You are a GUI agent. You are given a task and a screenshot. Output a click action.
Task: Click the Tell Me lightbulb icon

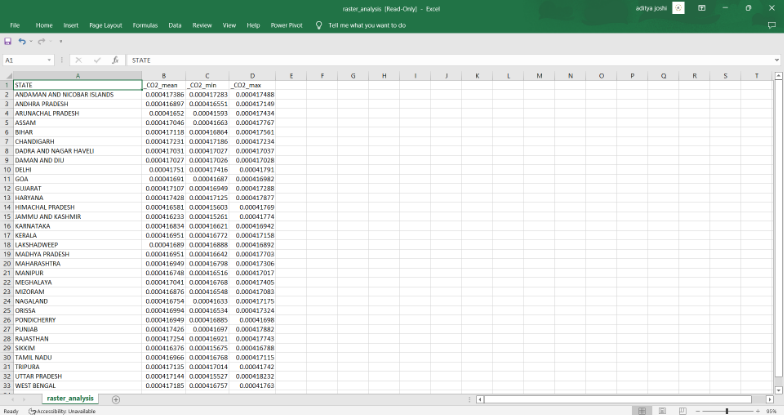click(x=319, y=25)
